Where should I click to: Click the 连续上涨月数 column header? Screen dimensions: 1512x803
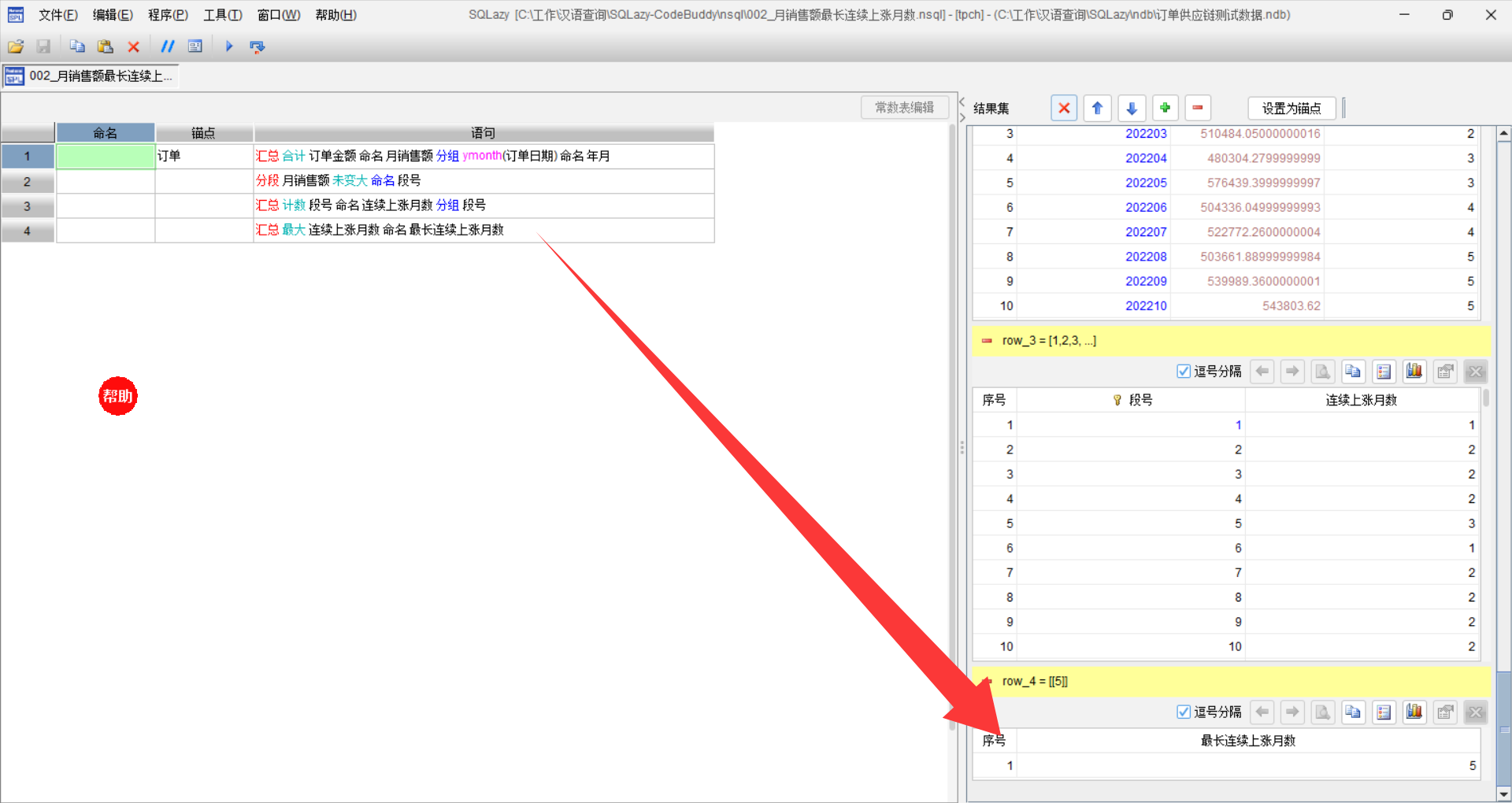click(1361, 400)
